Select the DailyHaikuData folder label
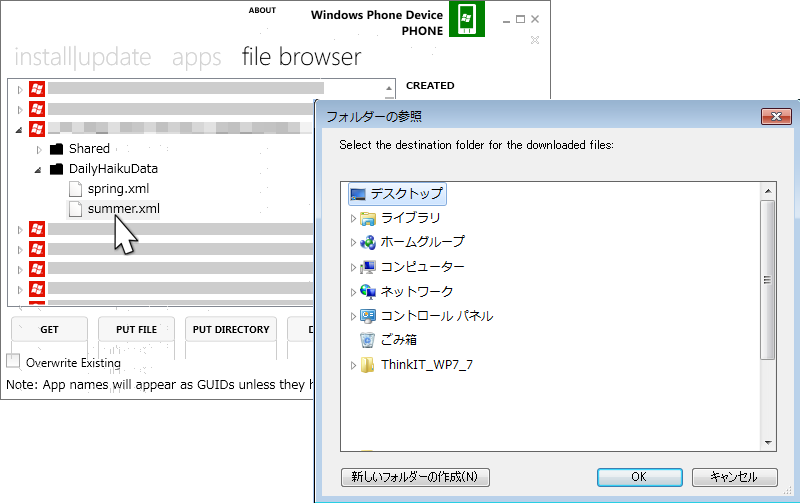Image resolution: width=800 pixels, height=503 pixels. pyautogui.click(x=113, y=168)
